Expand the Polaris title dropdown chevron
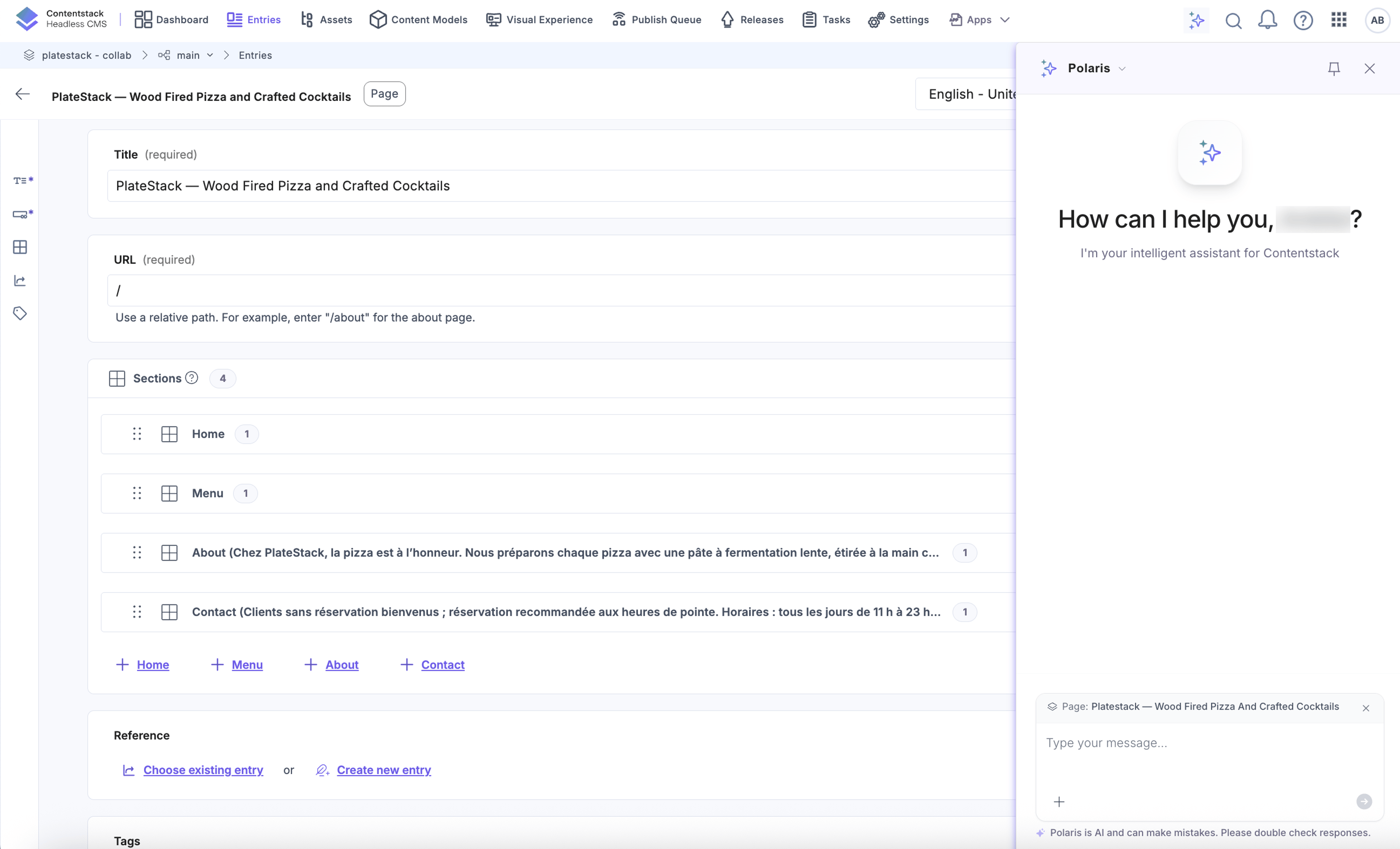The height and width of the screenshot is (849, 1400). point(1122,69)
